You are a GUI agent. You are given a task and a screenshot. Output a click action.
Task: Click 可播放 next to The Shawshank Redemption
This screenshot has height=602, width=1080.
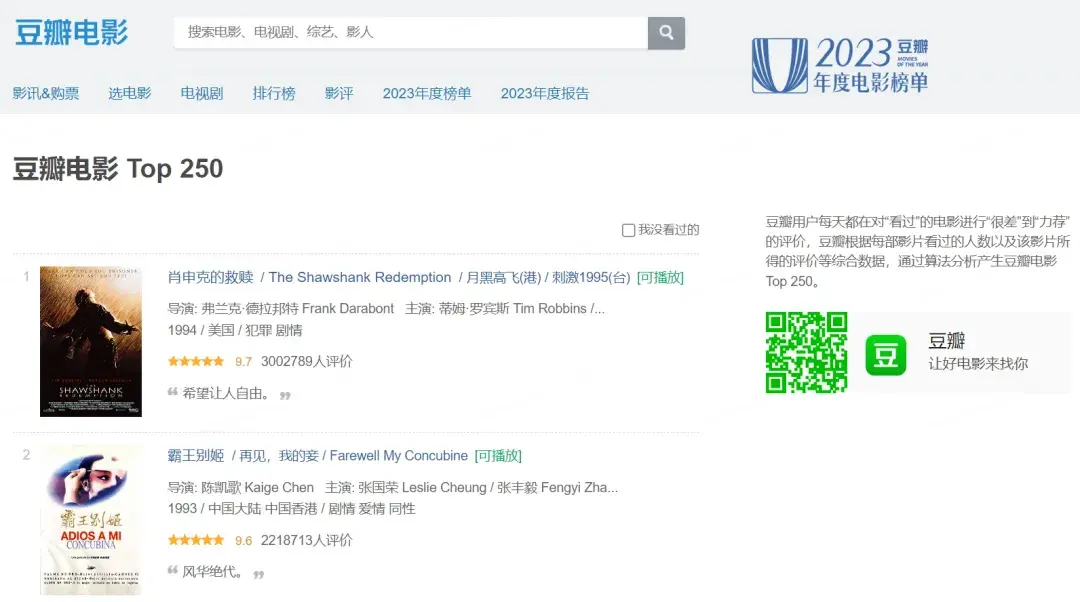pos(658,277)
